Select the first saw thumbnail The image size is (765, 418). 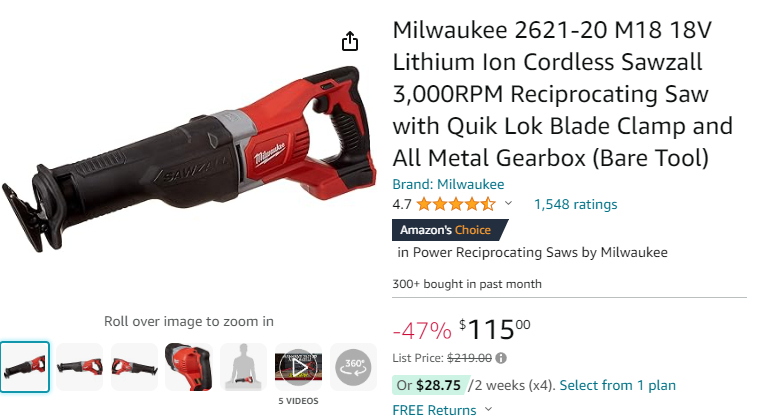[25, 367]
